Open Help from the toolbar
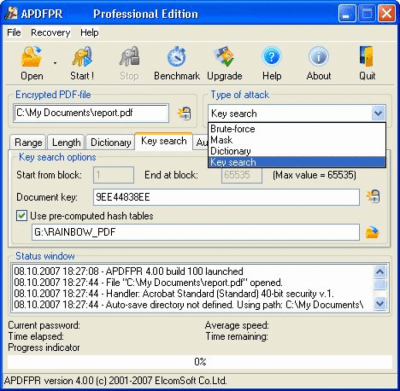 (x=272, y=63)
